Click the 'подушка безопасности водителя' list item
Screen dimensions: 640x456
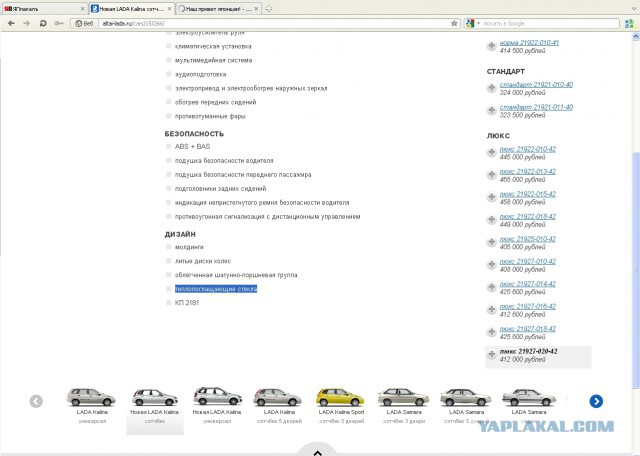[x=224, y=160]
